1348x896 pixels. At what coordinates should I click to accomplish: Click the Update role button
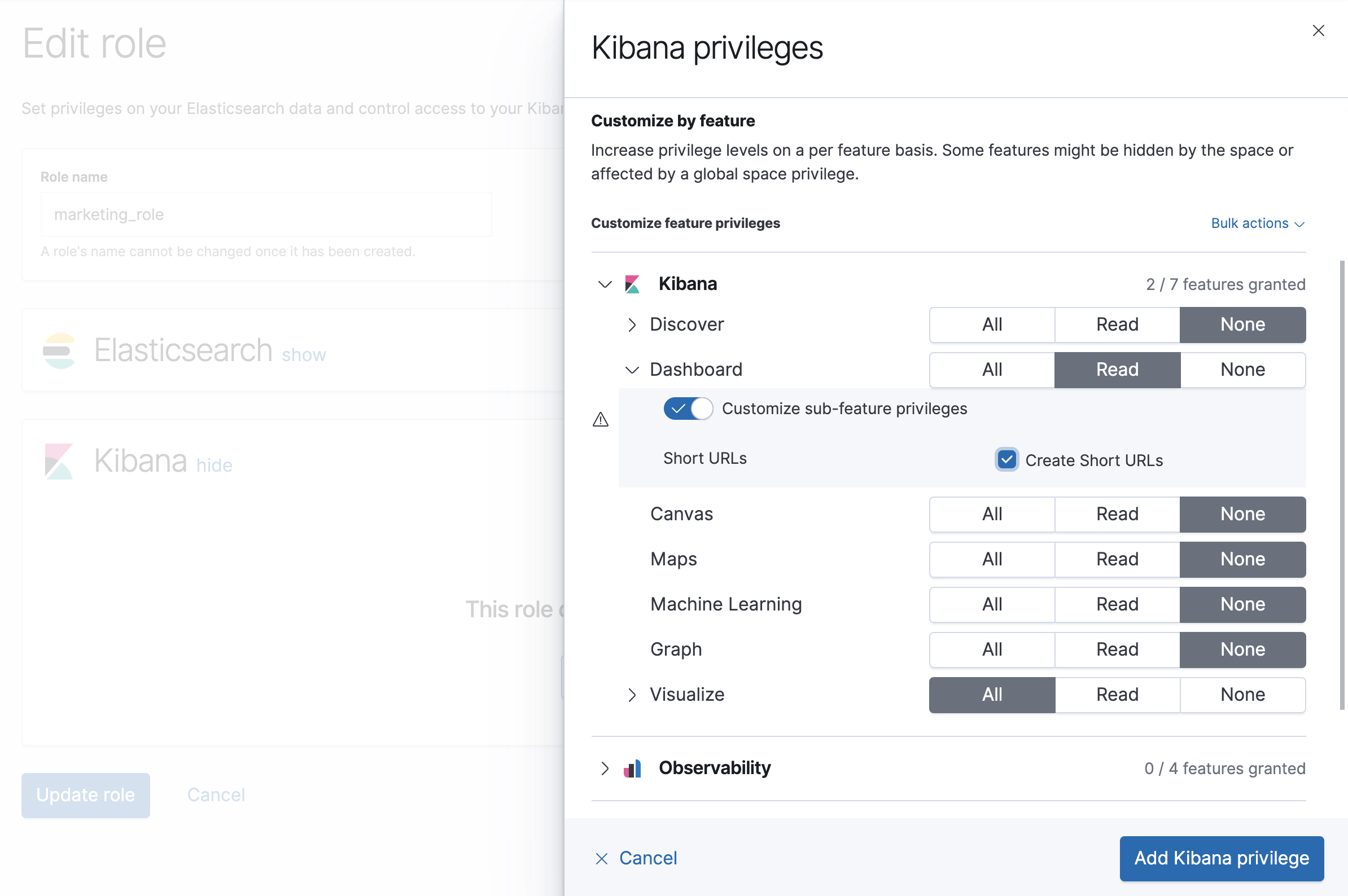click(85, 794)
